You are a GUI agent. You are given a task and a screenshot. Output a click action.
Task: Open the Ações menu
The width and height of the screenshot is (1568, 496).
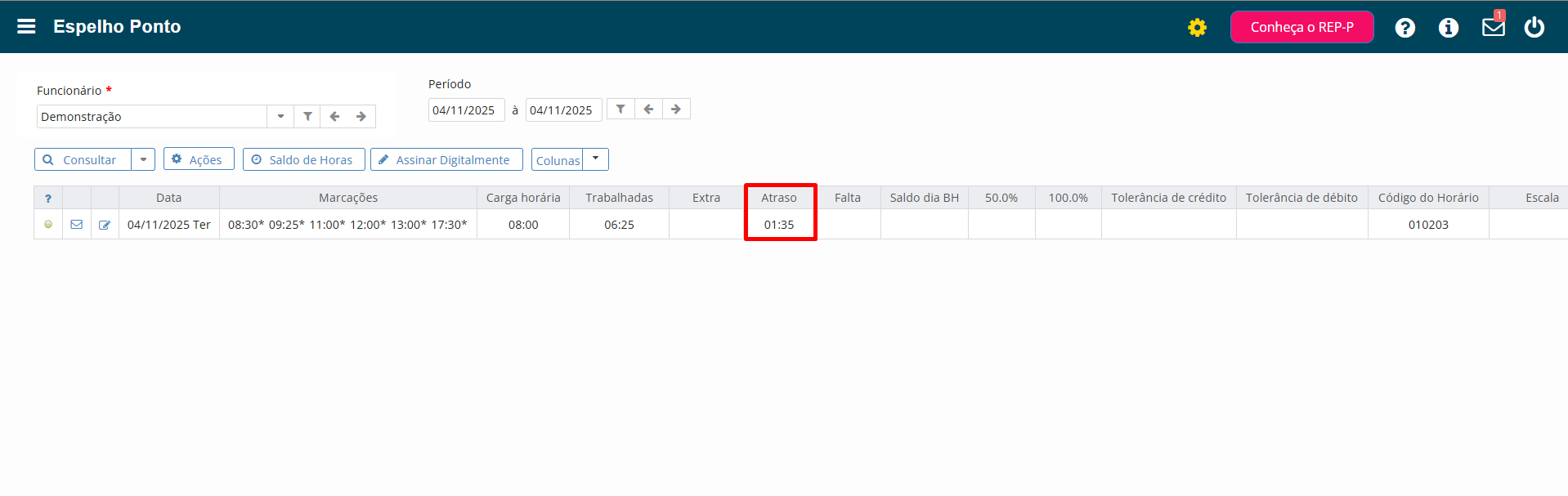pyautogui.click(x=199, y=159)
